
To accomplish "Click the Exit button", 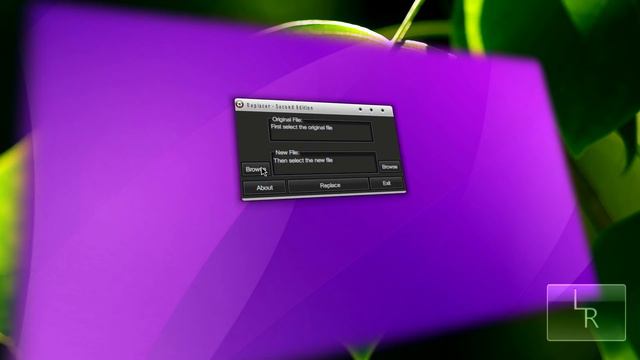I will (x=387, y=183).
